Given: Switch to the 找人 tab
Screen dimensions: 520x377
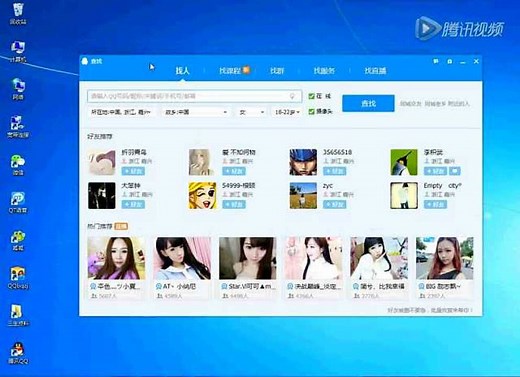Looking at the screenshot, I should pos(182,70).
